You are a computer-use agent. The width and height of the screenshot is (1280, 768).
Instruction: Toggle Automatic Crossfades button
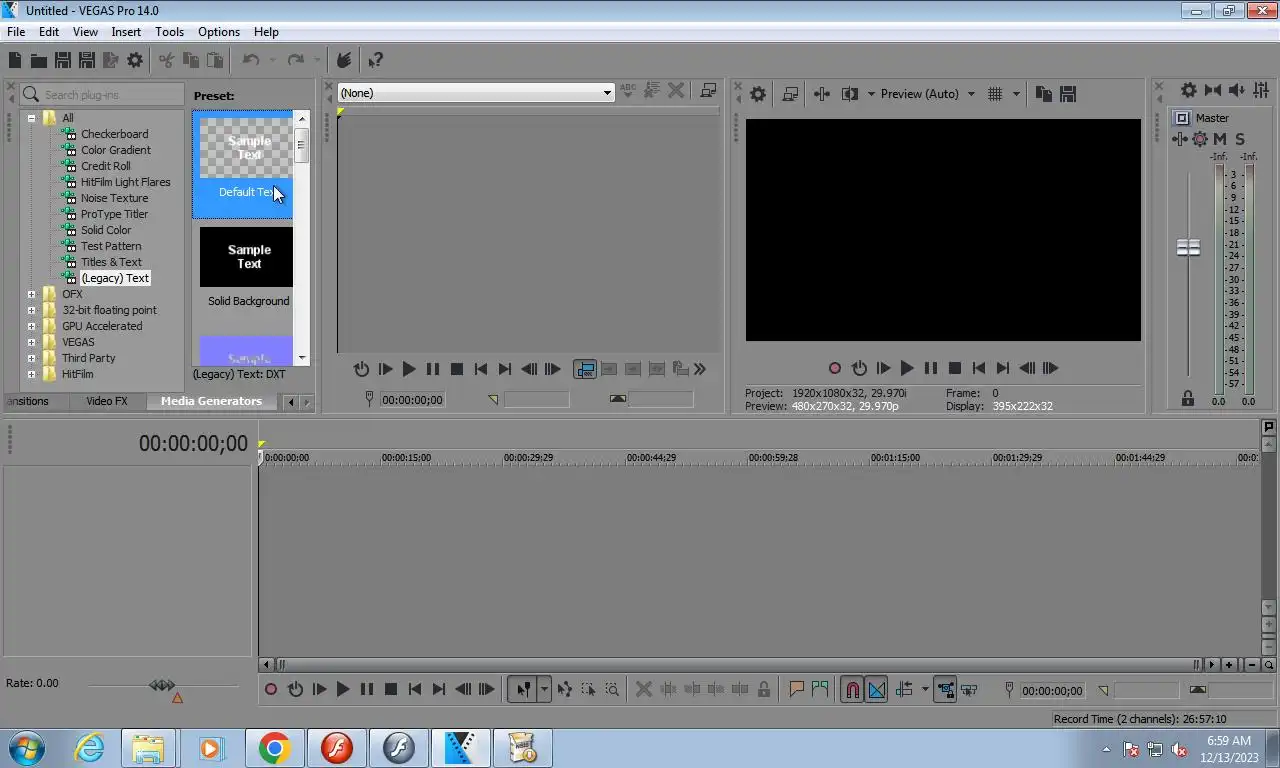876,690
